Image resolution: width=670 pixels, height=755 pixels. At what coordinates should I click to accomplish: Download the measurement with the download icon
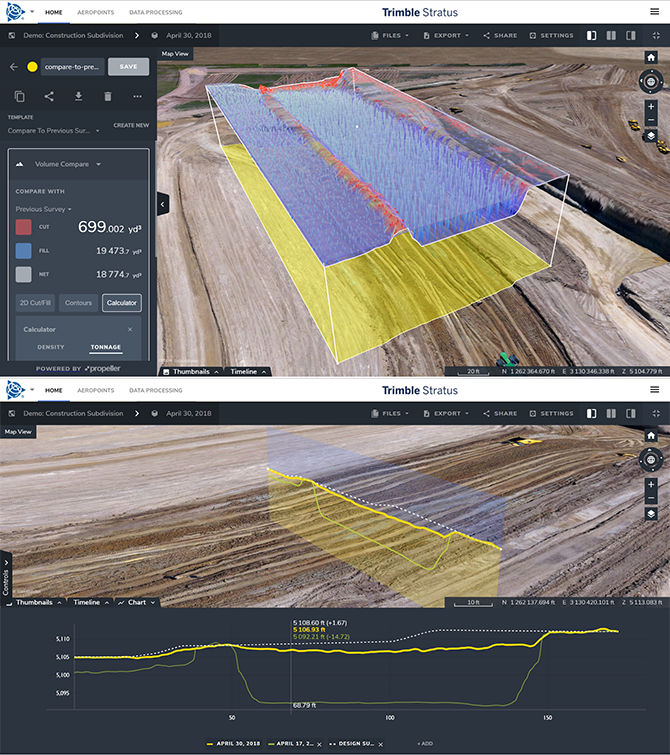(79, 96)
